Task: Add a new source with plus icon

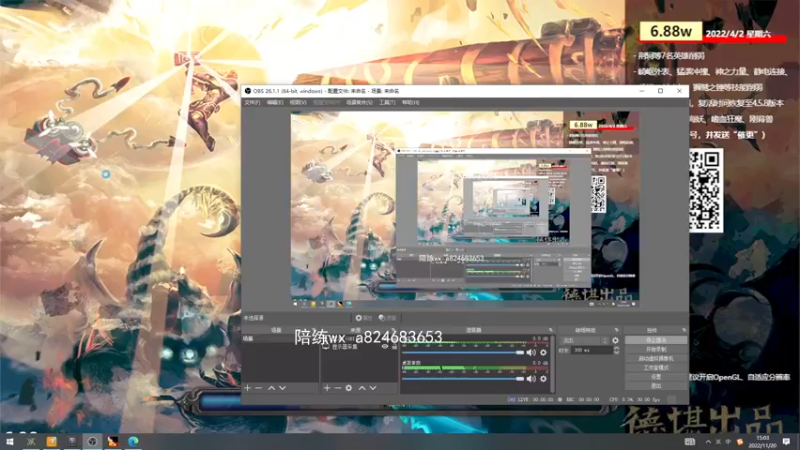Action: 327,388
